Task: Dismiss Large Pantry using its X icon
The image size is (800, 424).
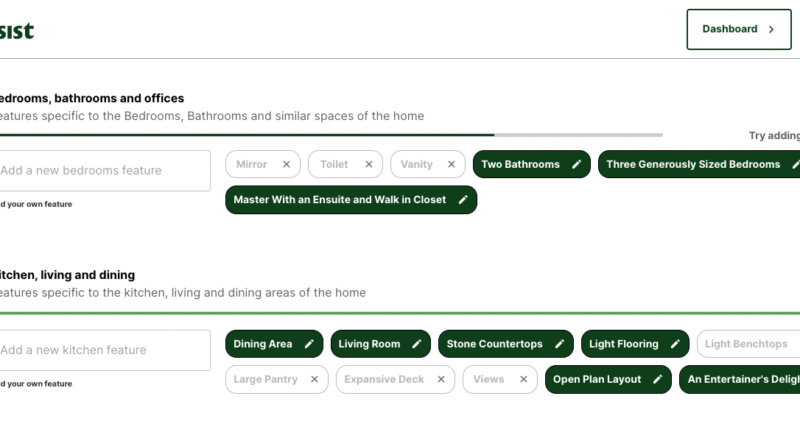Action: pos(314,380)
